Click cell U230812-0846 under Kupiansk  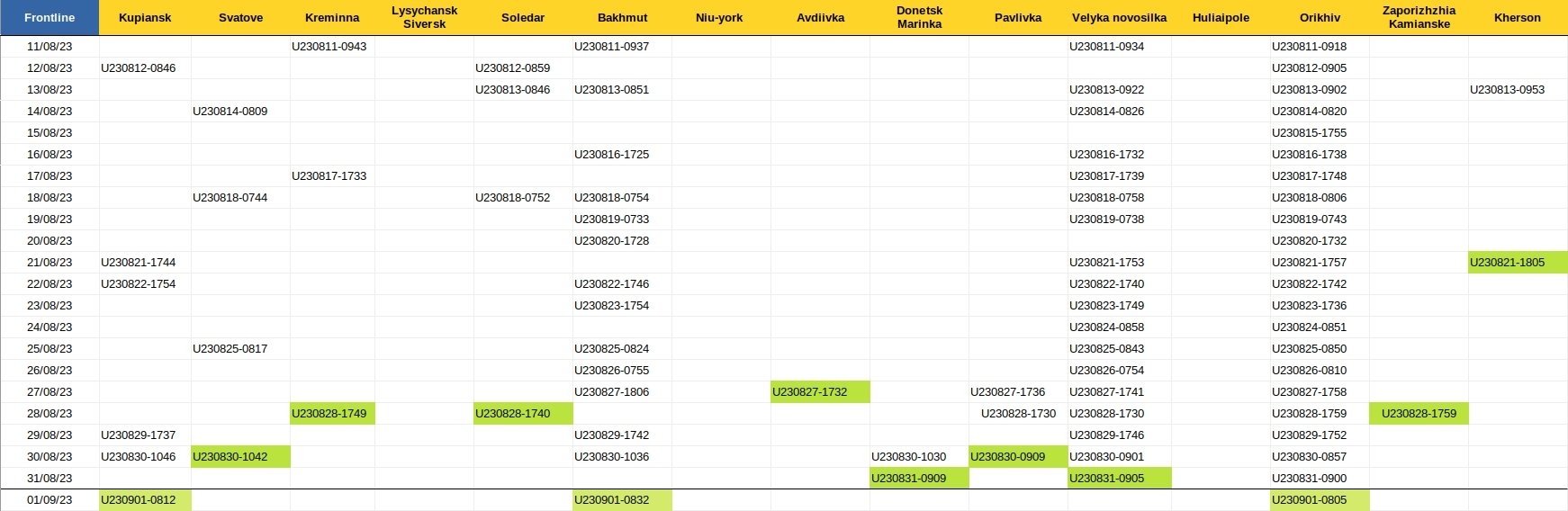(x=145, y=68)
